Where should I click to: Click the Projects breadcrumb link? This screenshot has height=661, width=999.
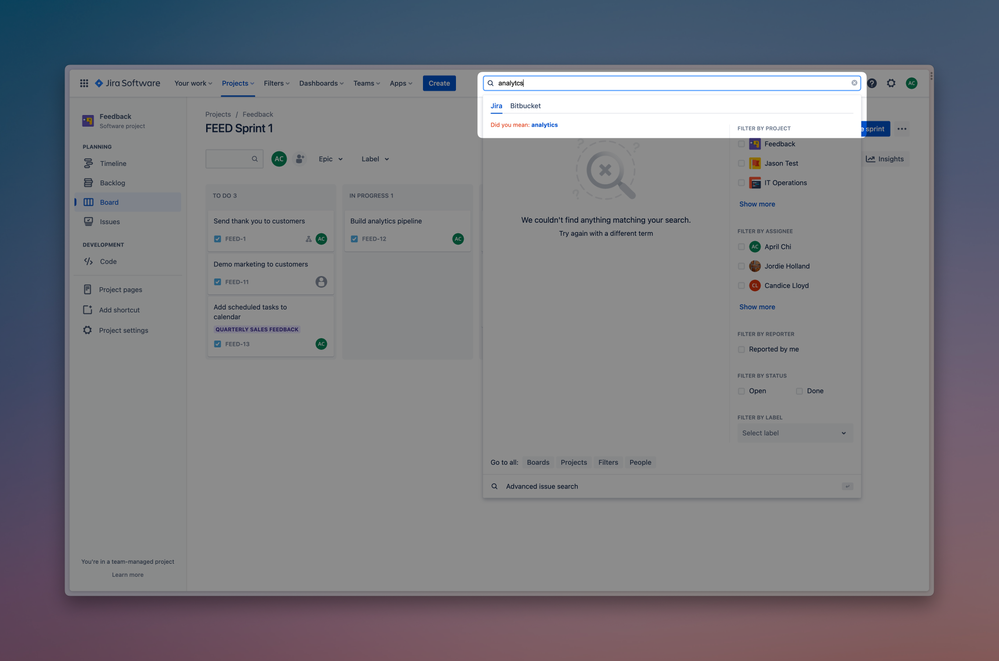[x=218, y=115]
